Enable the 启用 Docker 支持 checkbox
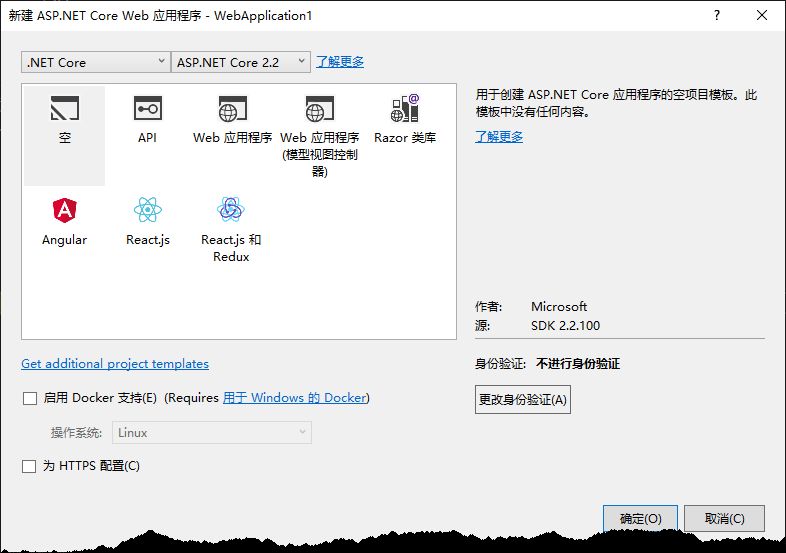Screen dimensions: 786x553 click(30, 399)
